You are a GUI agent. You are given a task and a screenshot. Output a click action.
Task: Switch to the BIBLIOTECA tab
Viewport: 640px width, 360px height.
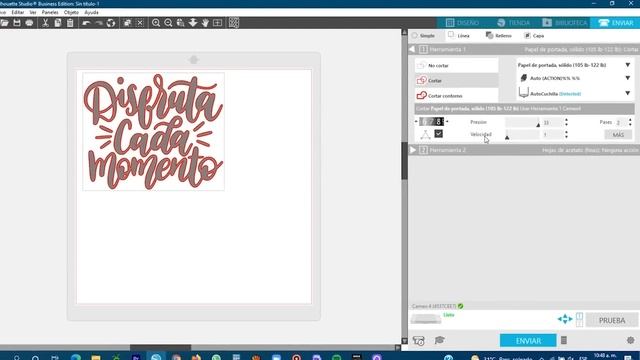[565, 23]
